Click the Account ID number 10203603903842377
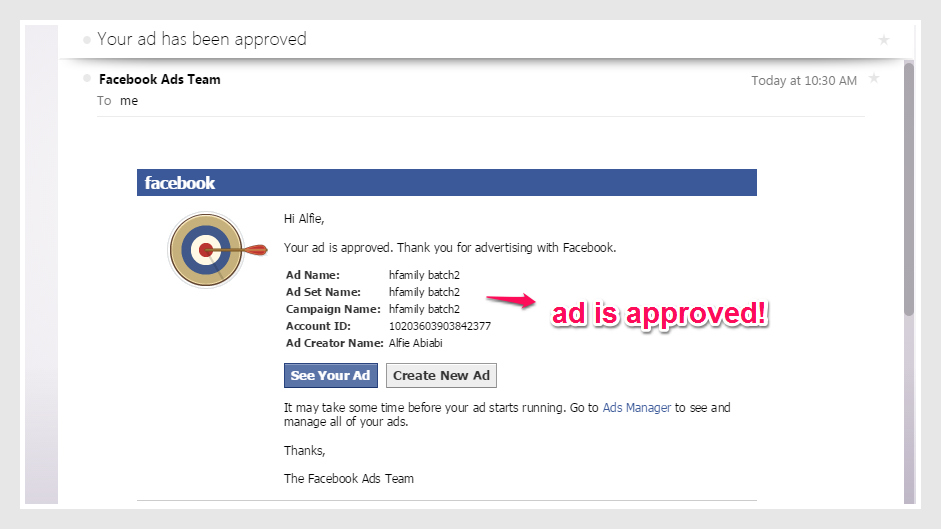Image resolution: width=941 pixels, height=529 pixels. (440, 326)
